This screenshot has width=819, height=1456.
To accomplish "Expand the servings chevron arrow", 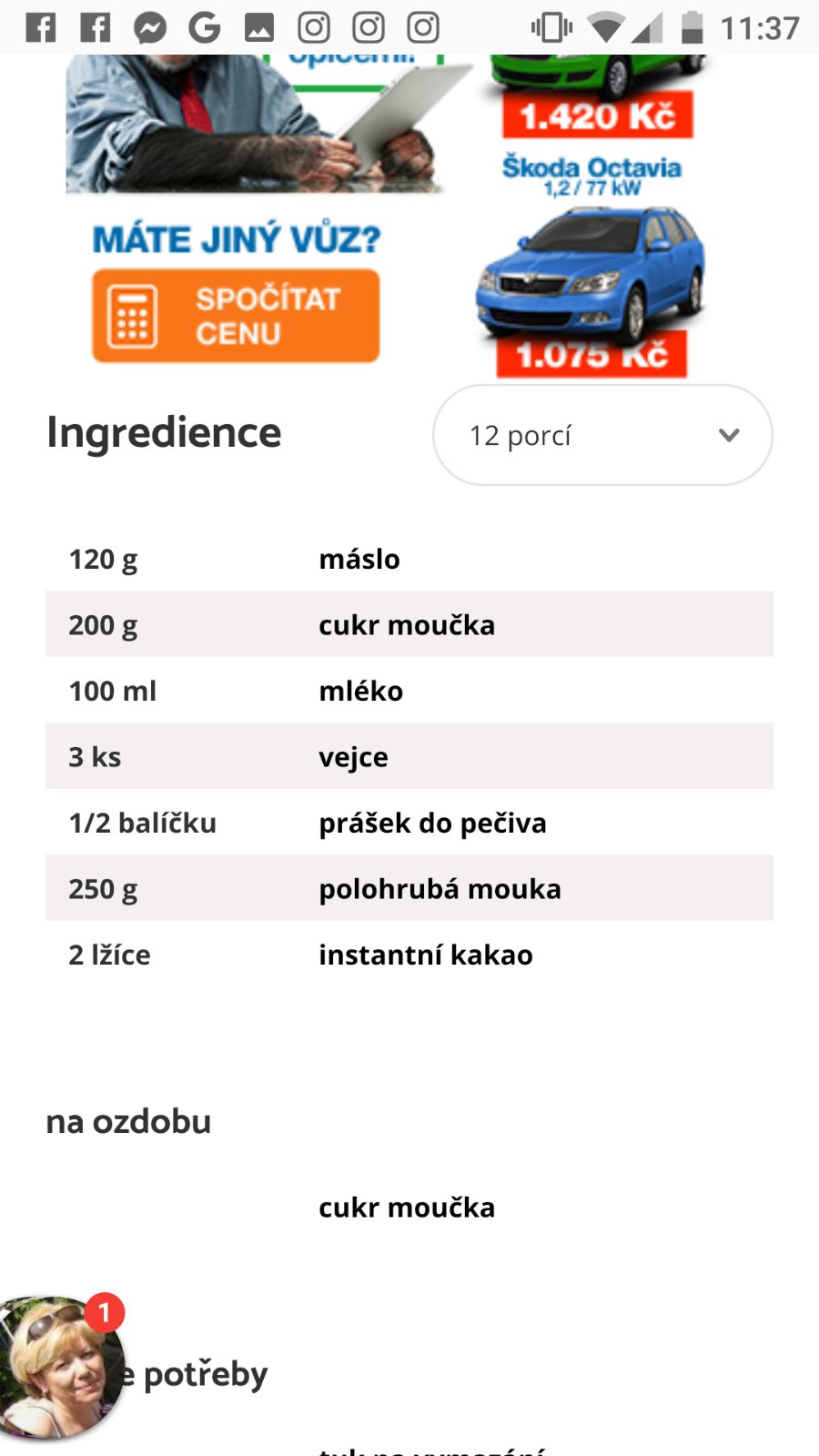I will 729,435.
